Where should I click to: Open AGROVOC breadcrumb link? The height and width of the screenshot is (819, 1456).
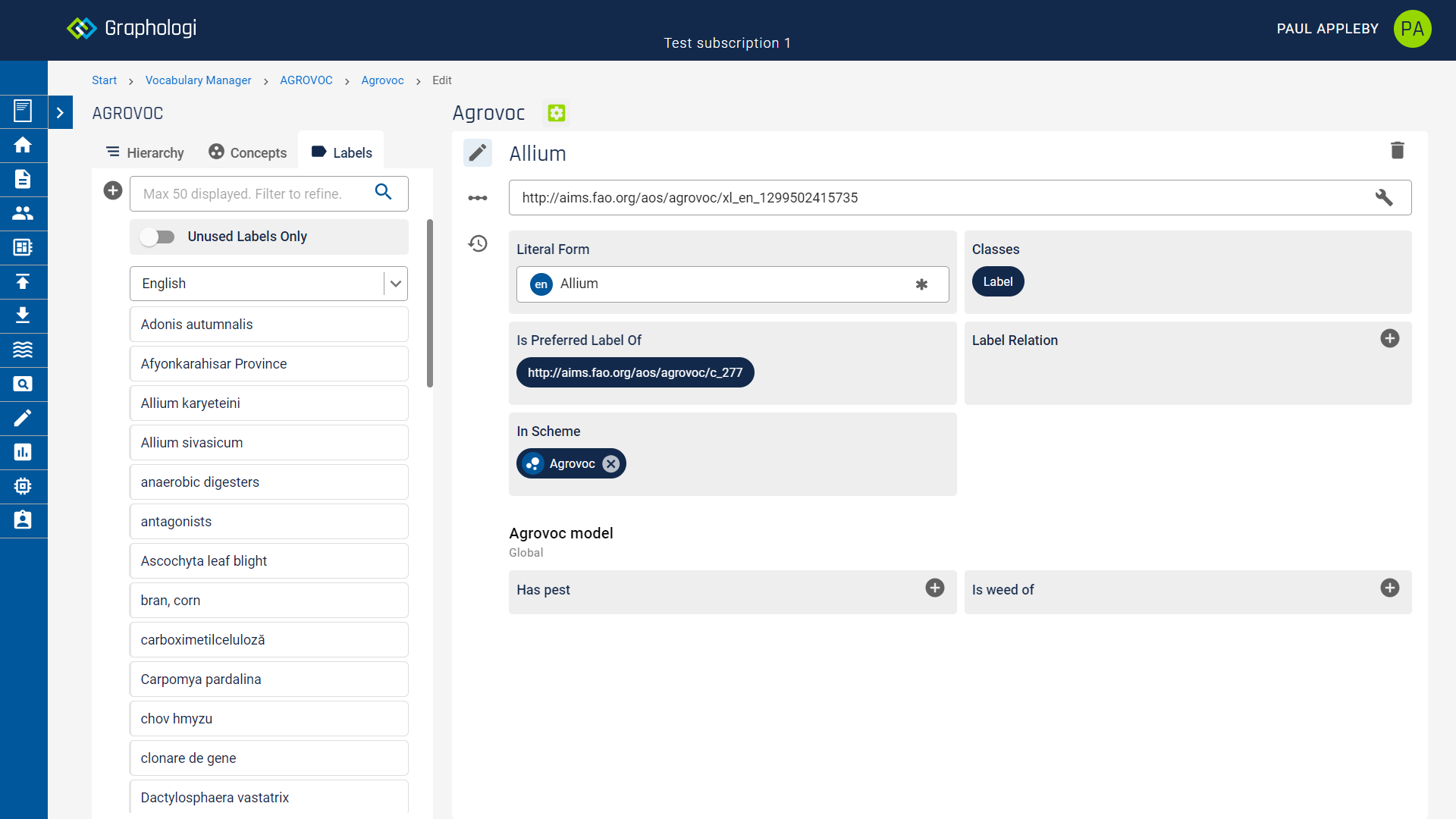[x=306, y=80]
